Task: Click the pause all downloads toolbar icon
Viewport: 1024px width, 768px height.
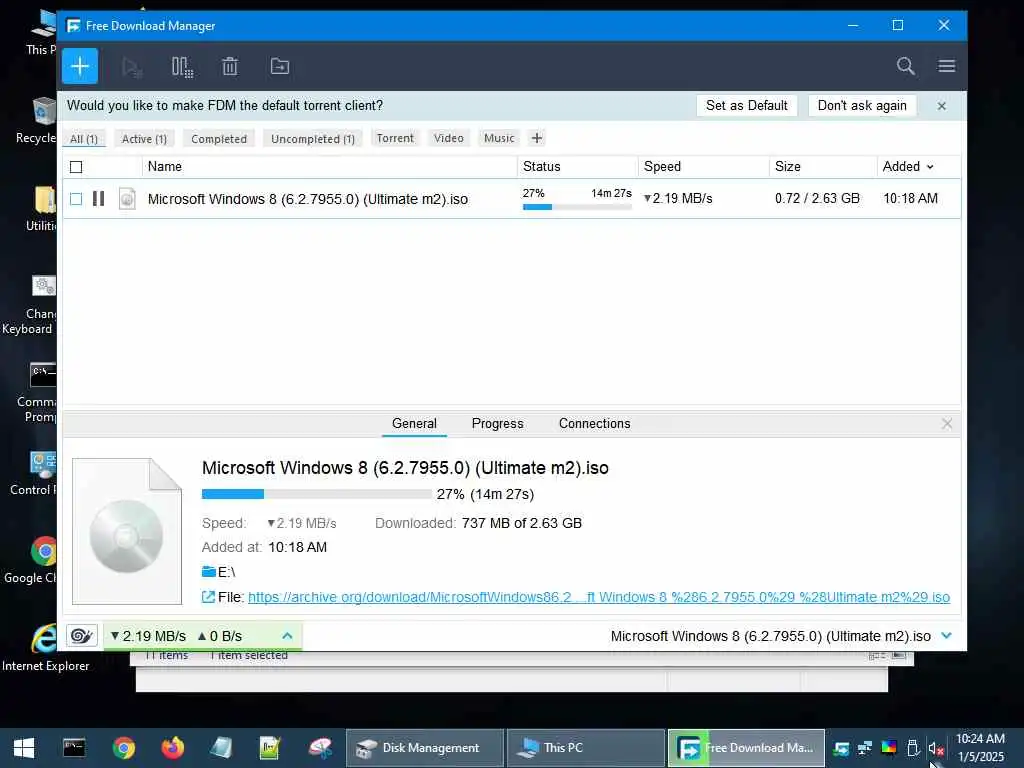Action: (182, 67)
